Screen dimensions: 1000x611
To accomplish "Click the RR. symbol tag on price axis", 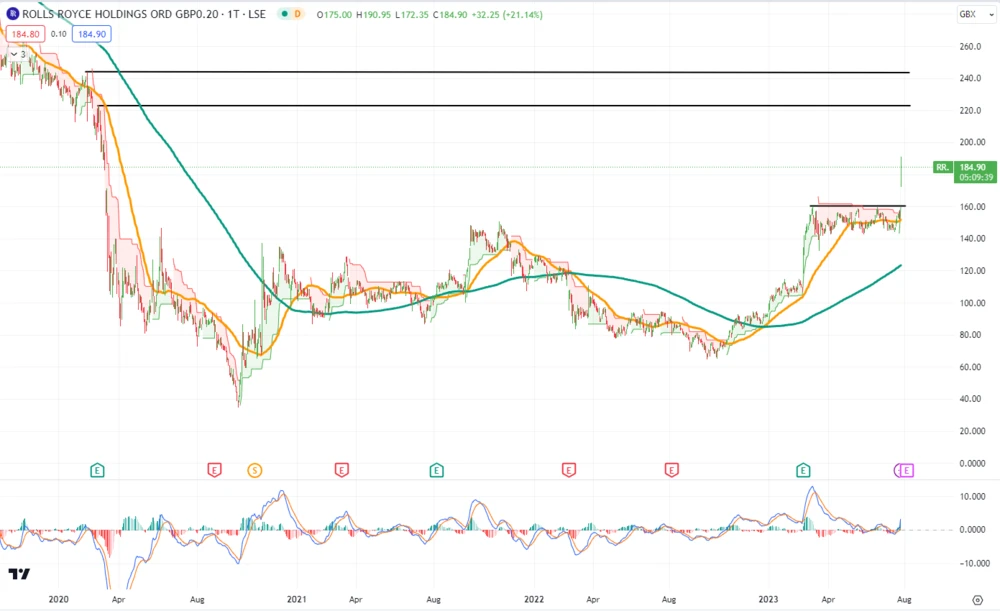I will click(x=942, y=167).
